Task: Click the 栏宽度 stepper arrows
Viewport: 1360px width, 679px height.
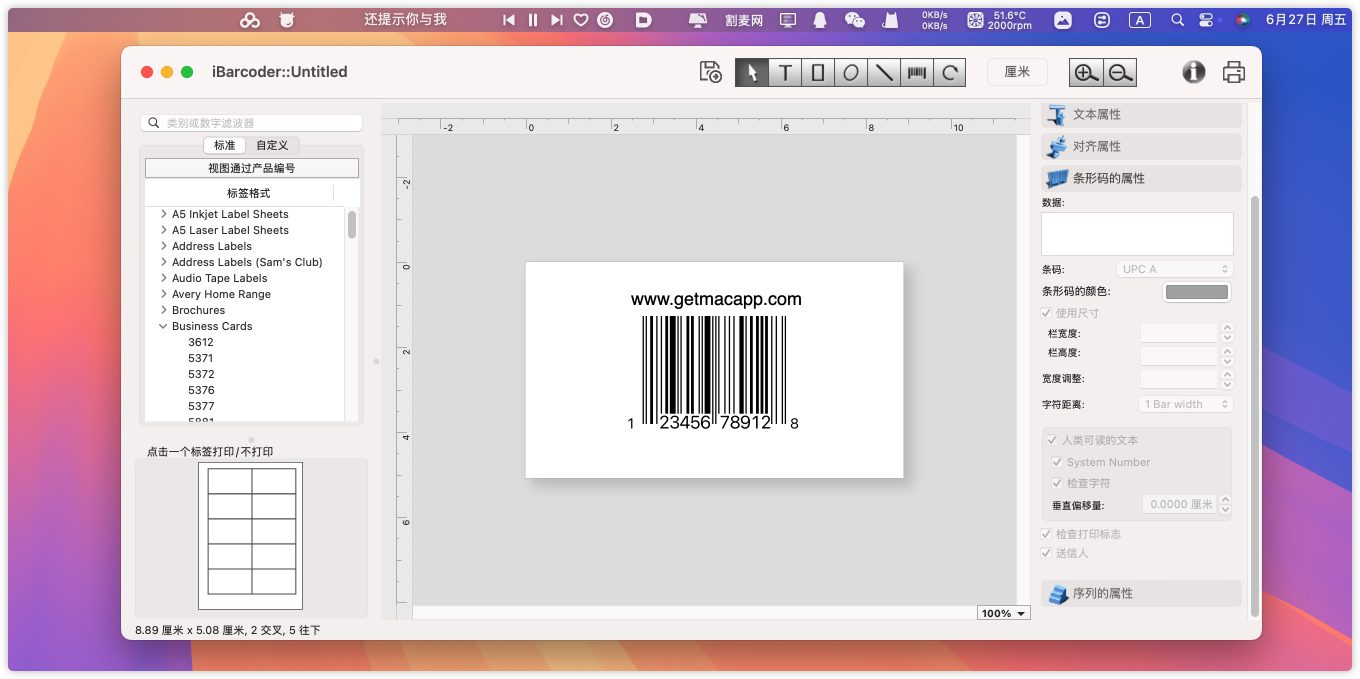Action: pos(1227,333)
